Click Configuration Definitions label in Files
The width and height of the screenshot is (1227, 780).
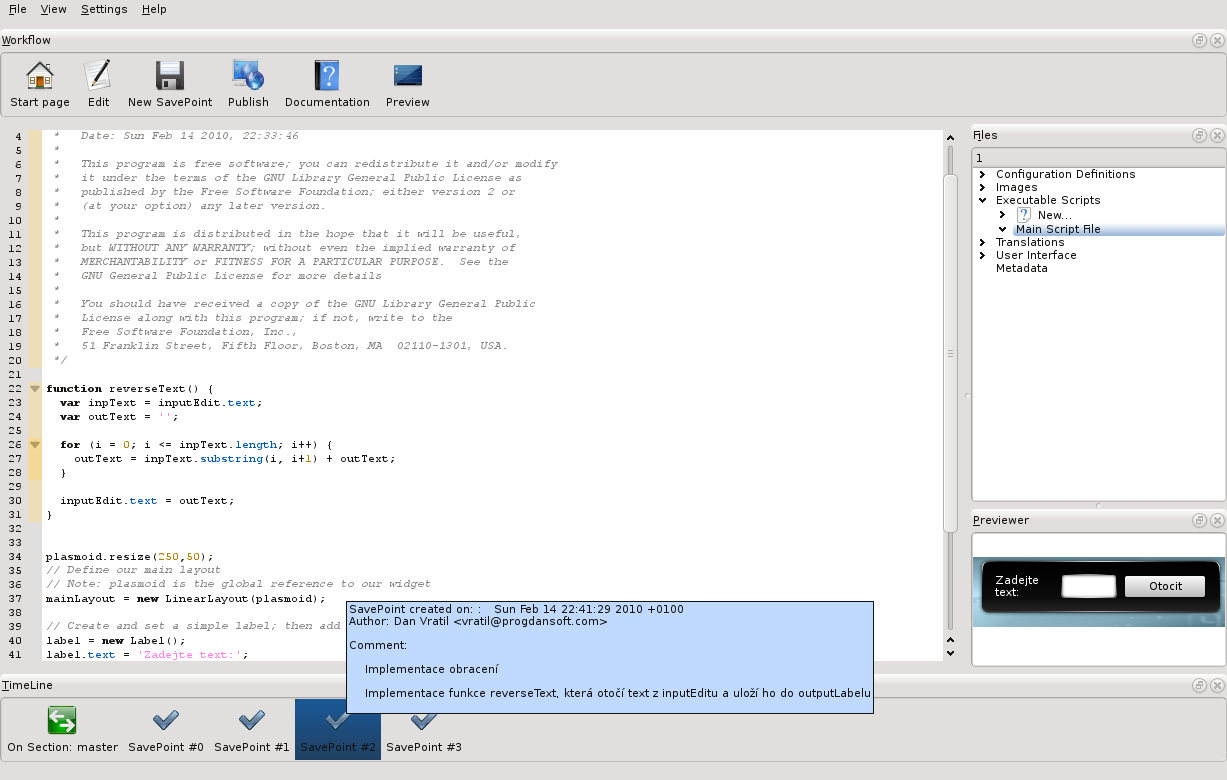tap(1066, 174)
